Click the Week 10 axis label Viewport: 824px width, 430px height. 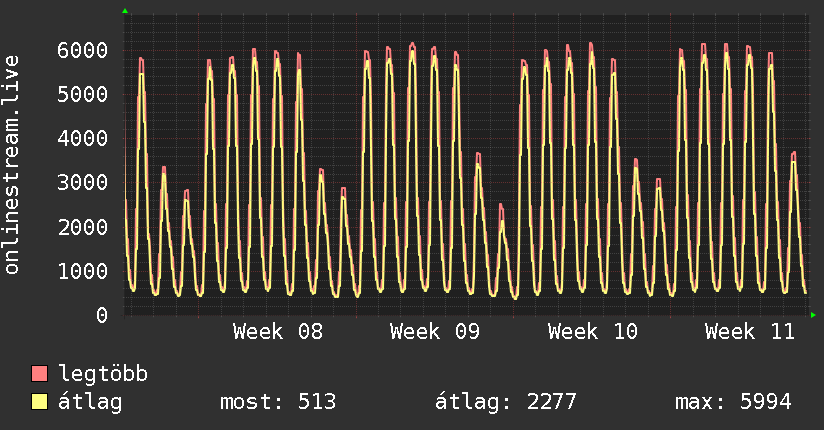click(x=593, y=332)
